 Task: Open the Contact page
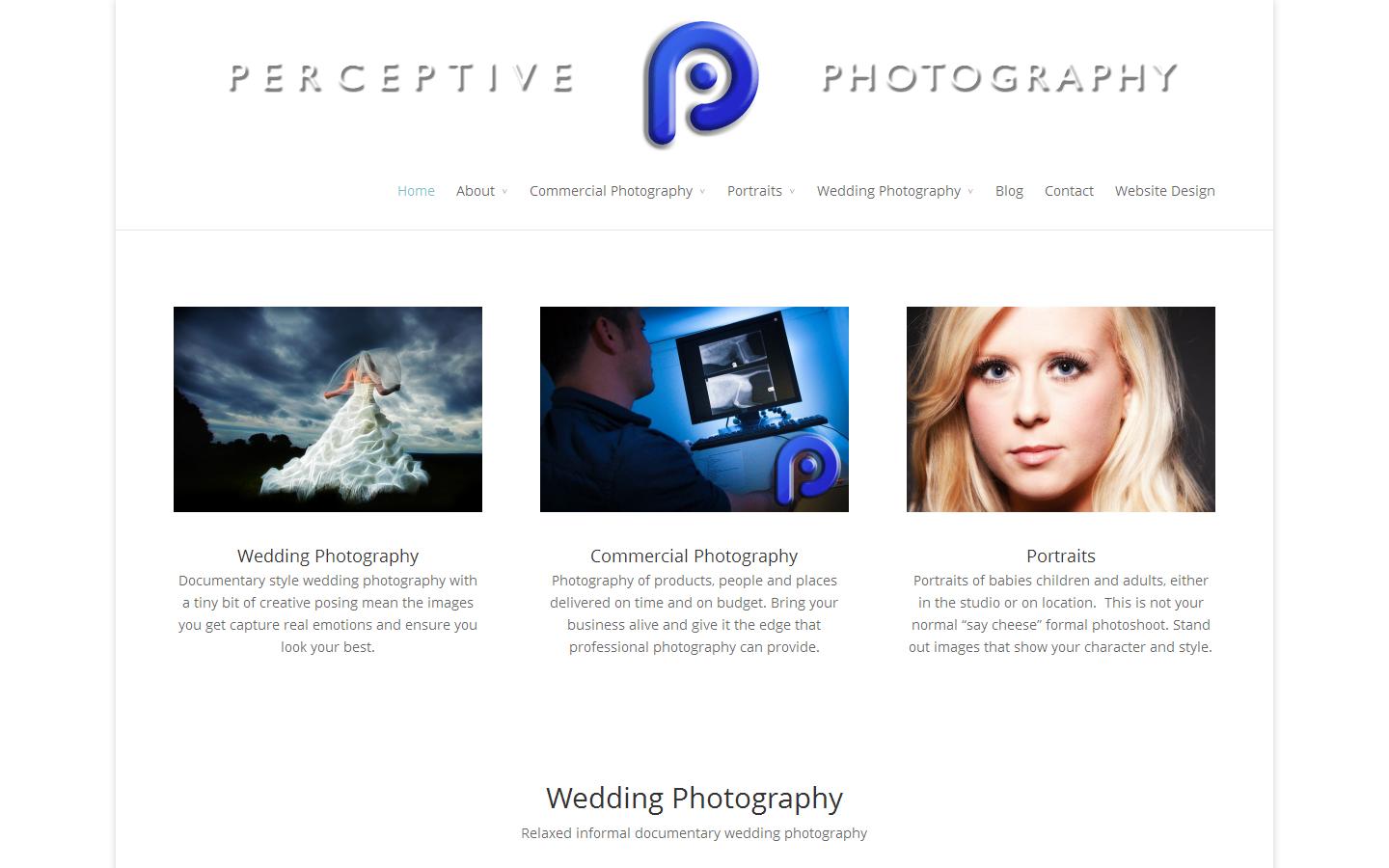1069,191
